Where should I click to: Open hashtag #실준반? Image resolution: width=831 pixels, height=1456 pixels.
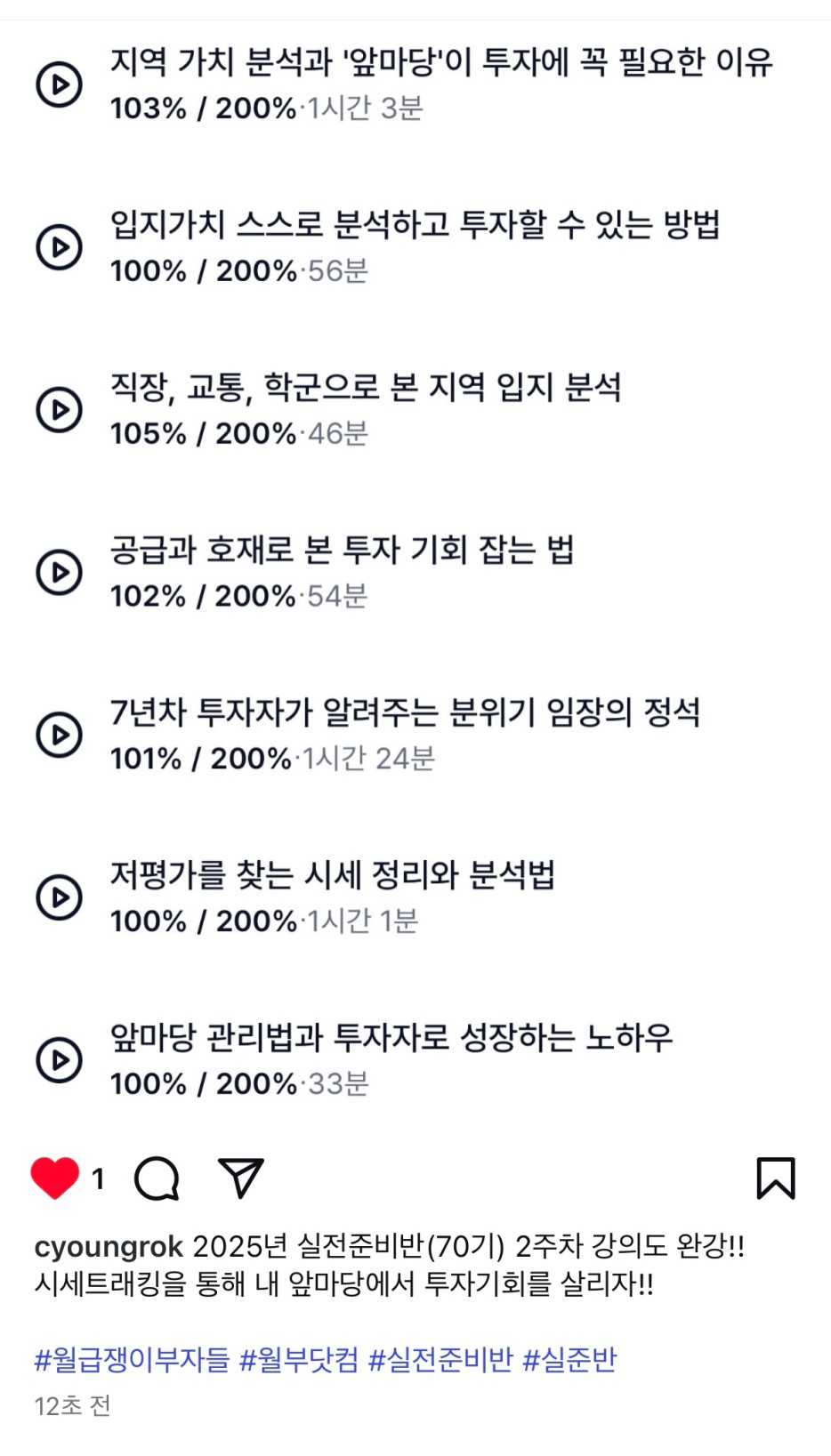tap(569, 1359)
